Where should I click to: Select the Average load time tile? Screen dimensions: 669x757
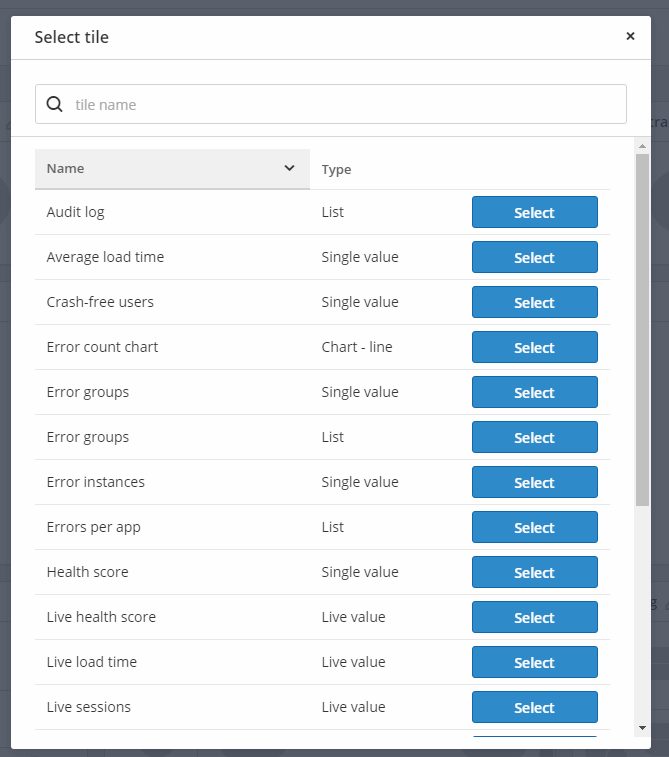click(x=534, y=257)
